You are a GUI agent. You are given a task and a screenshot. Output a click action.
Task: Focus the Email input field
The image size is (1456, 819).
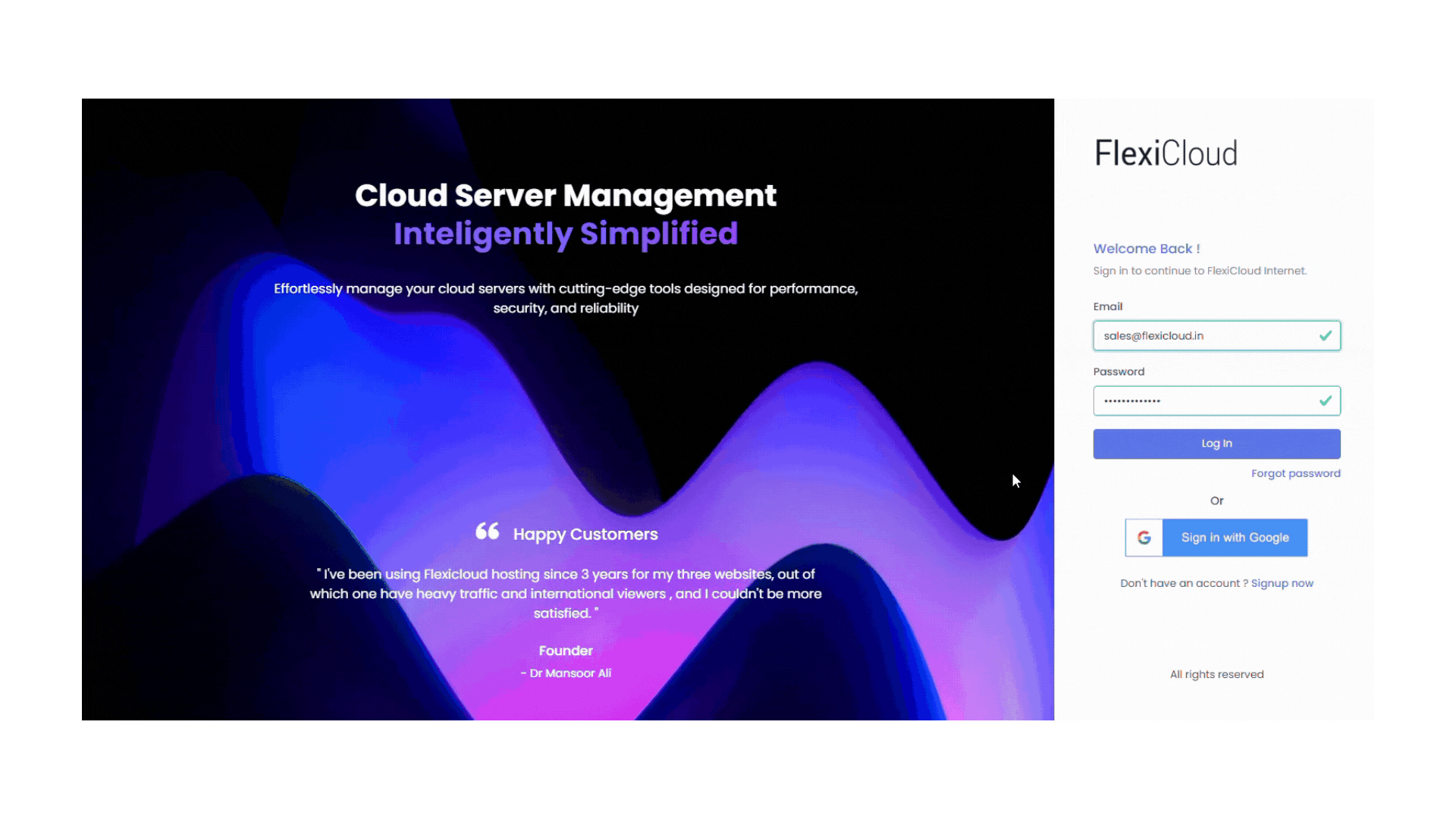[1216, 336]
